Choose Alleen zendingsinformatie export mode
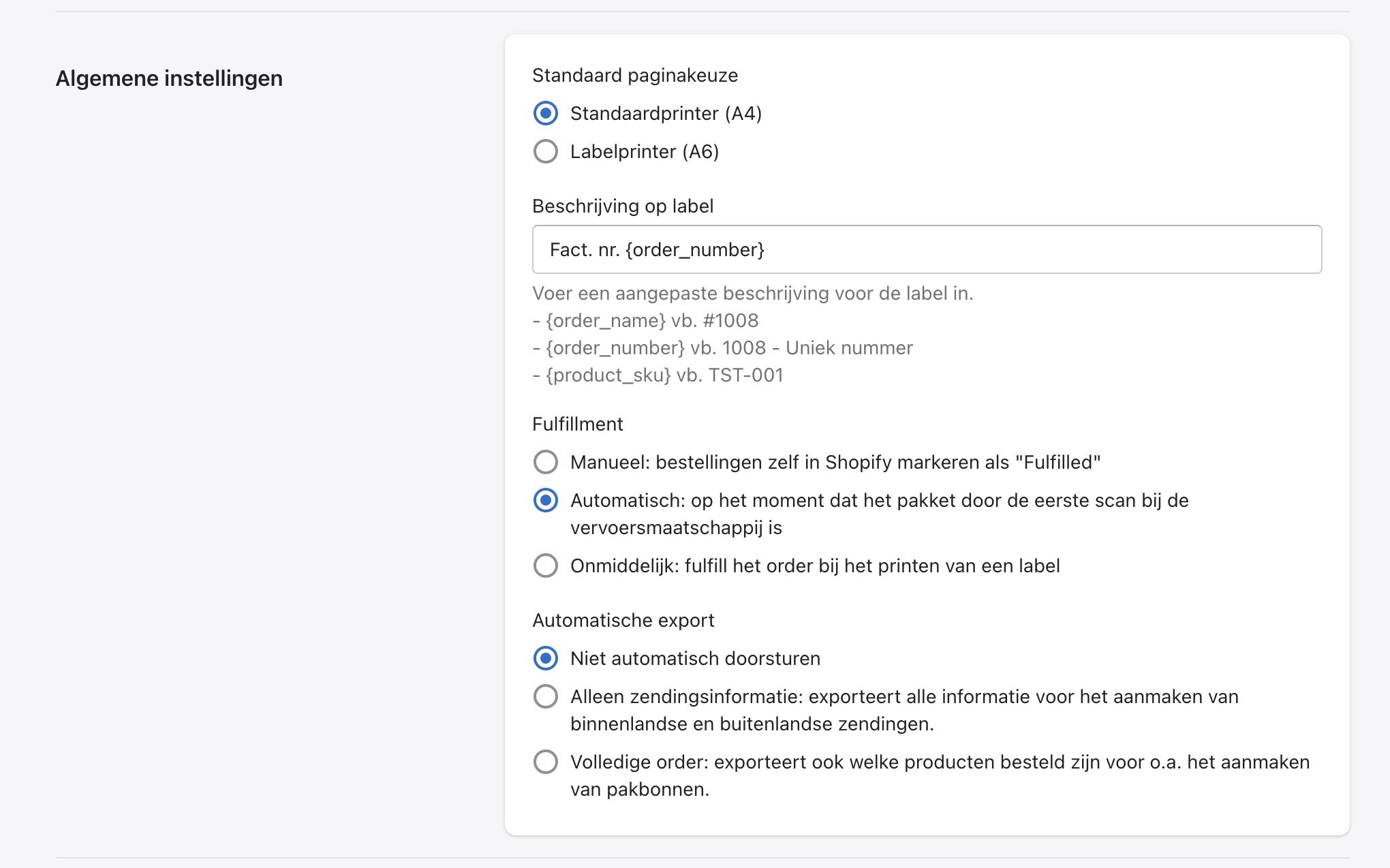The height and width of the screenshot is (868, 1390). pyautogui.click(x=545, y=696)
